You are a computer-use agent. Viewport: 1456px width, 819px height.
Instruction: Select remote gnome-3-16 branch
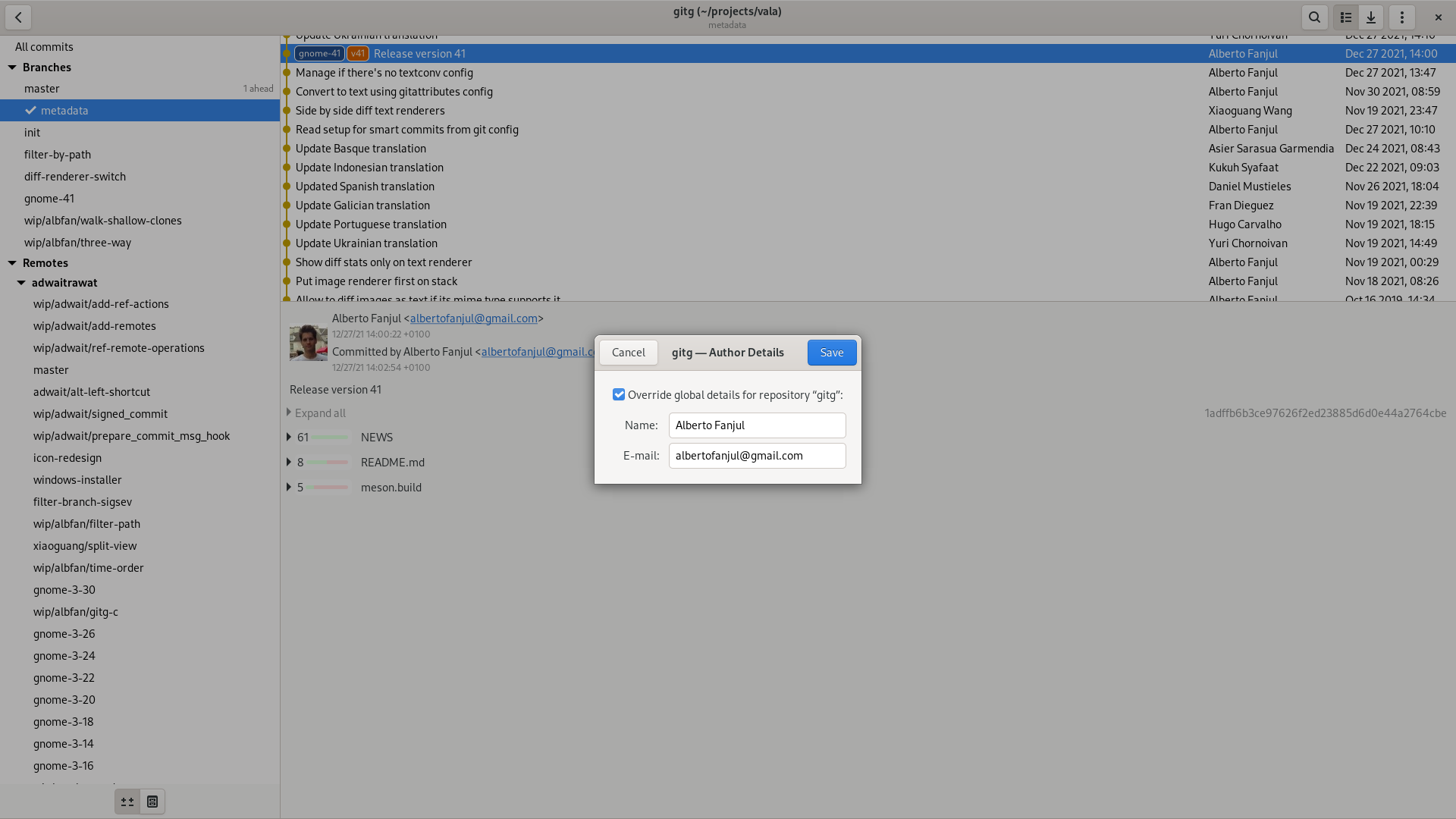[x=140, y=766]
